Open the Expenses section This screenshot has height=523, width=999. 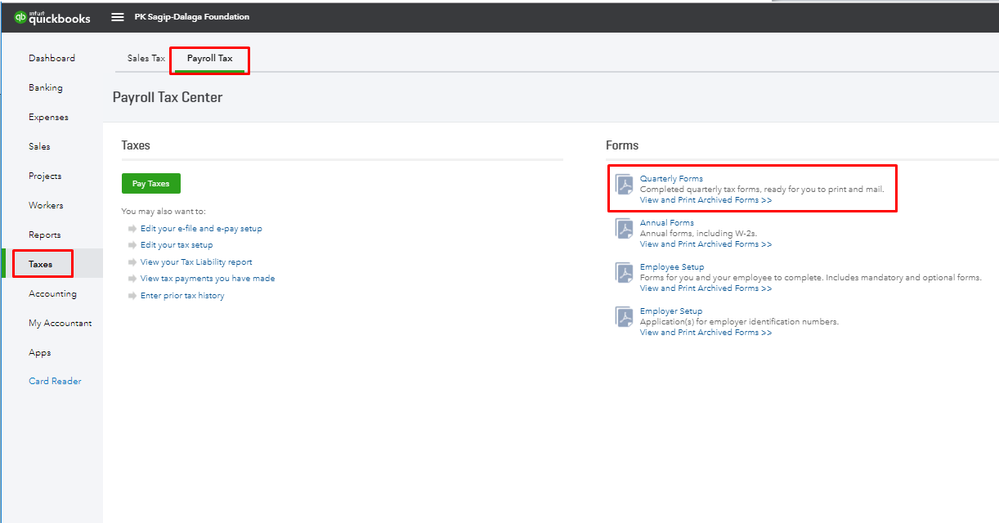point(48,117)
